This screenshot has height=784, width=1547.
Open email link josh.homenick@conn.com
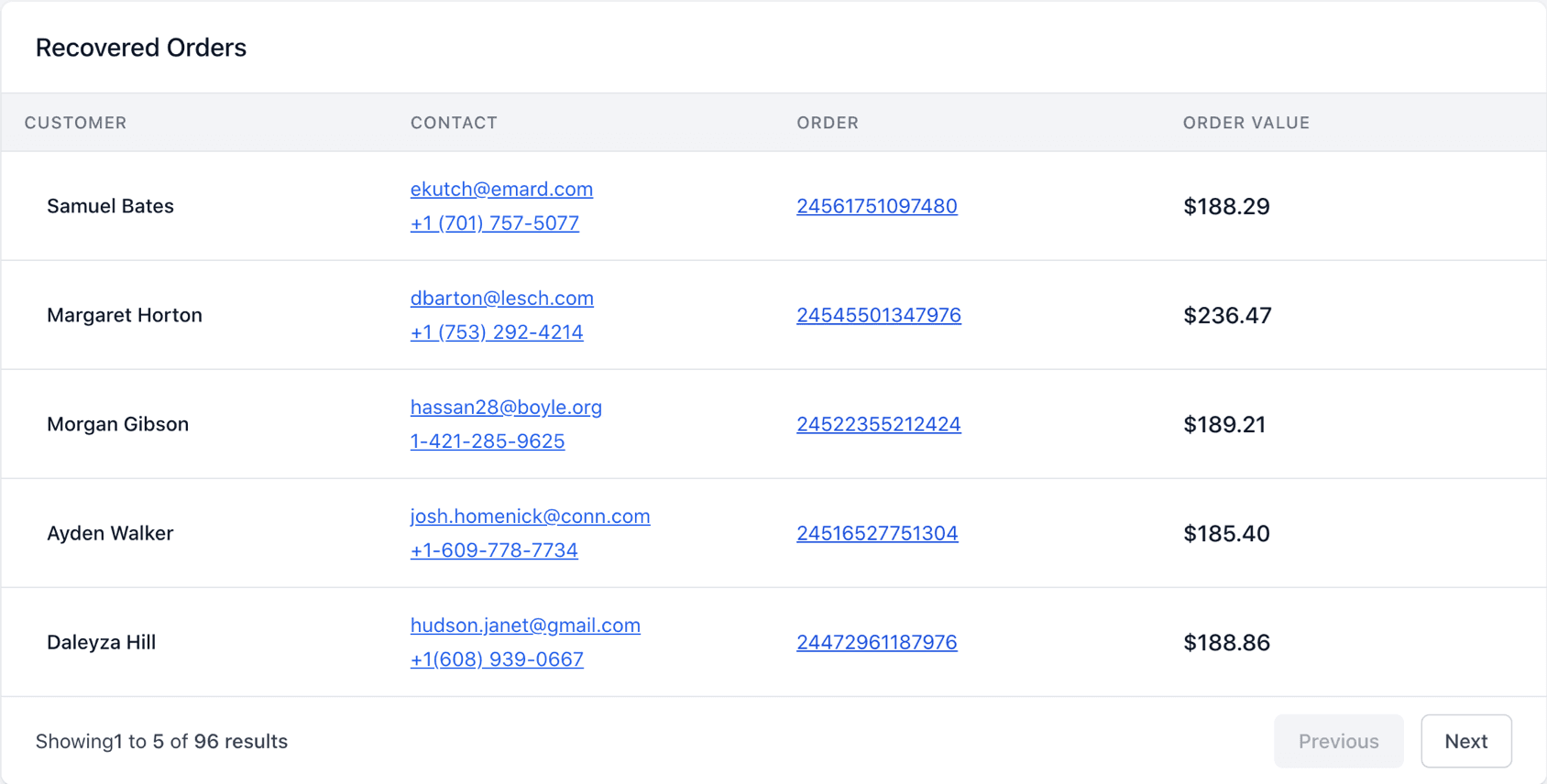(x=531, y=516)
